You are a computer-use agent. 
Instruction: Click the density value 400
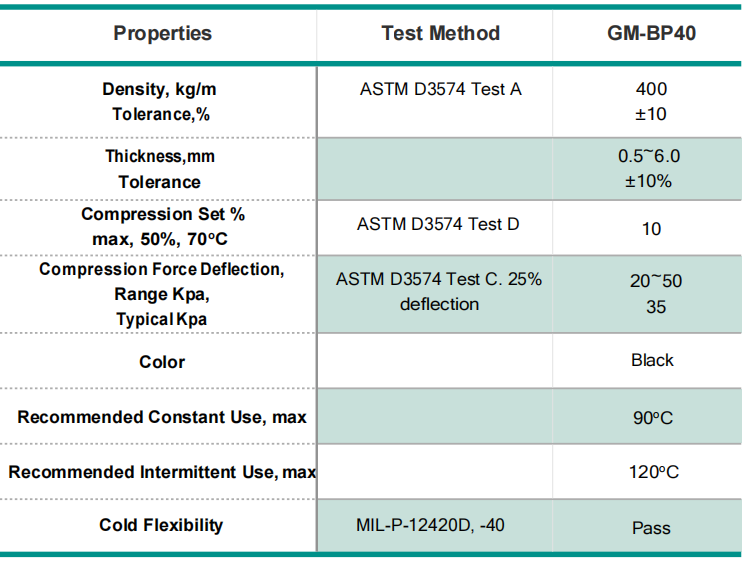651,89
